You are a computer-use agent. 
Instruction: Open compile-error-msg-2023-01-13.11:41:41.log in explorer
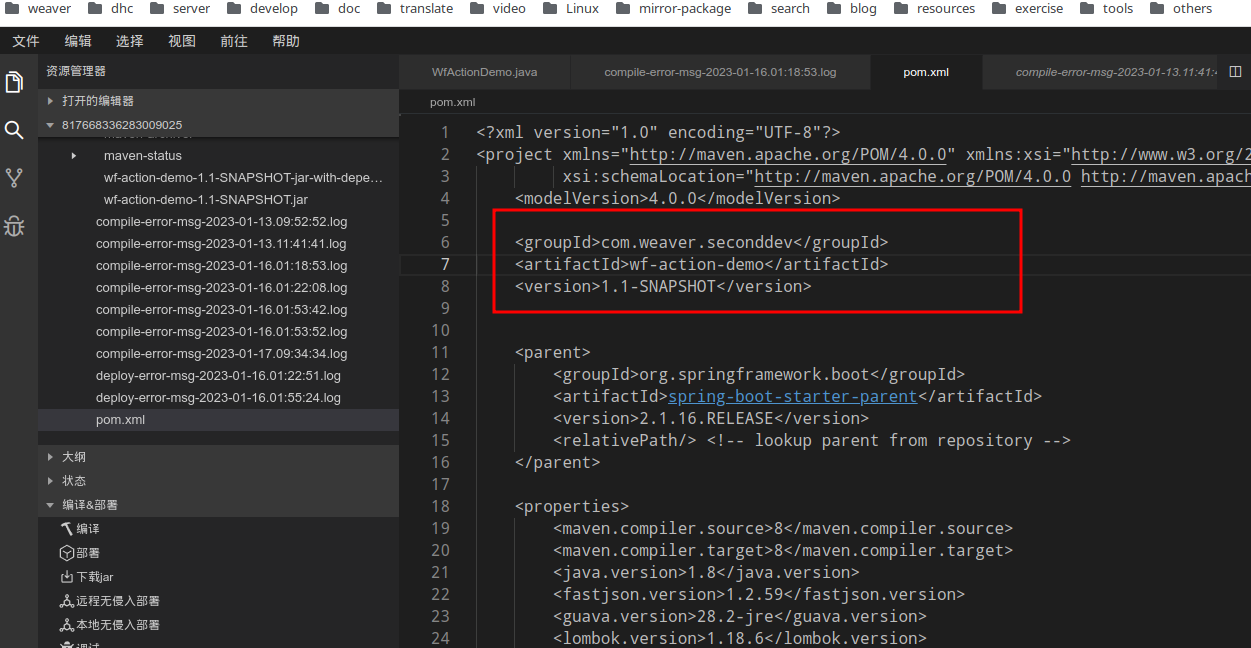221,244
